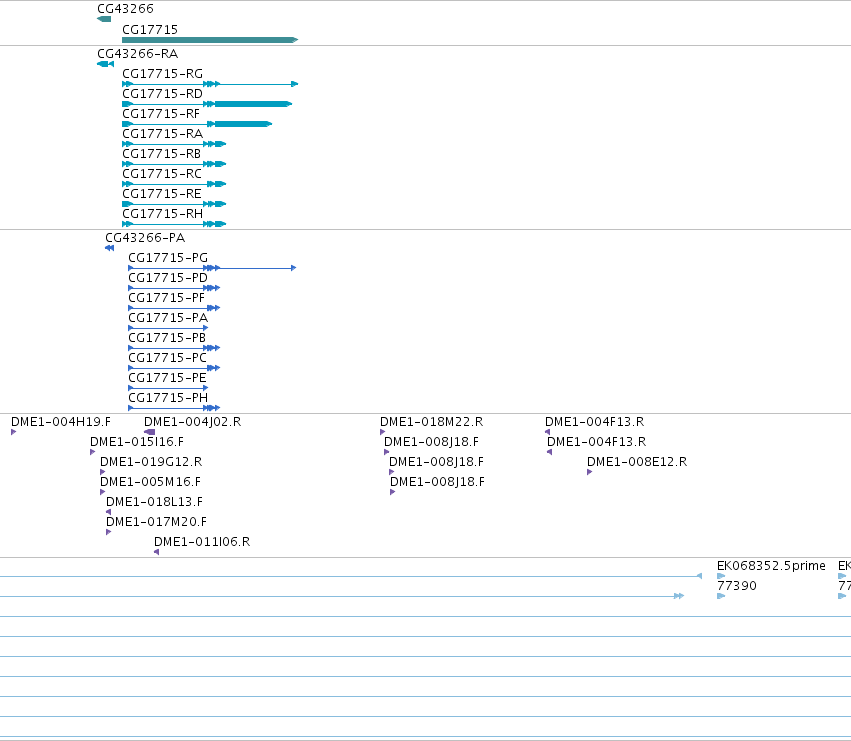Click the DME1-004H19.F feature
The width and height of the screenshot is (851, 741).
pyautogui.click(x=61, y=422)
